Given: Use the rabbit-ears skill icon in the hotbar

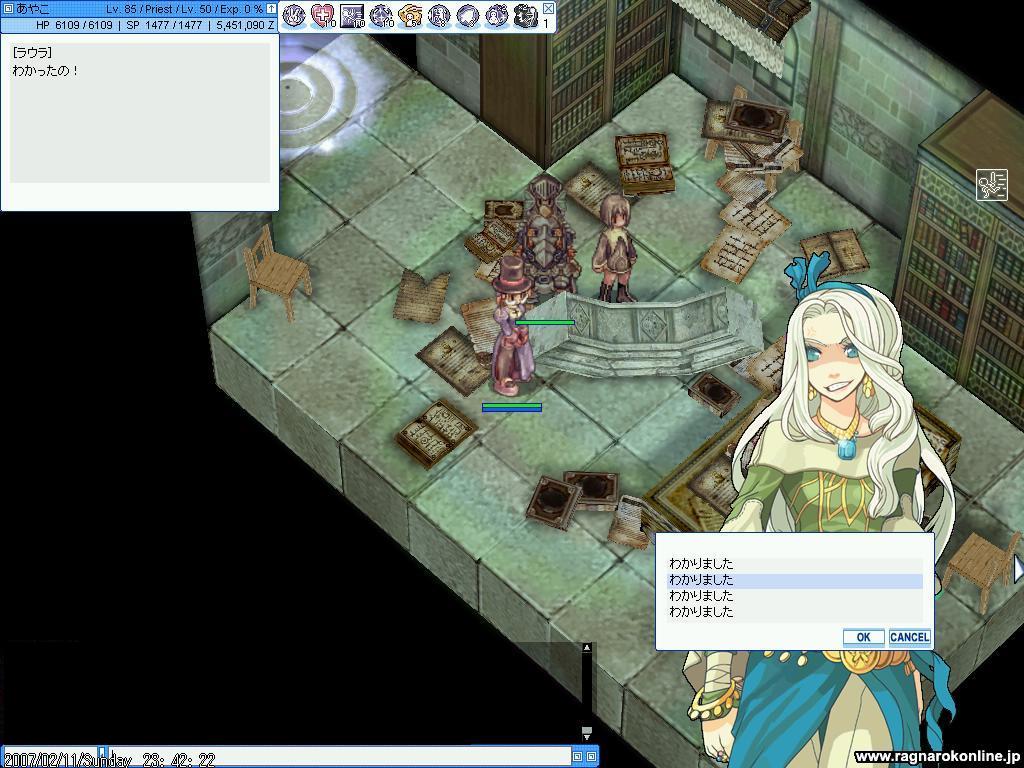Looking at the screenshot, I should (294, 16).
